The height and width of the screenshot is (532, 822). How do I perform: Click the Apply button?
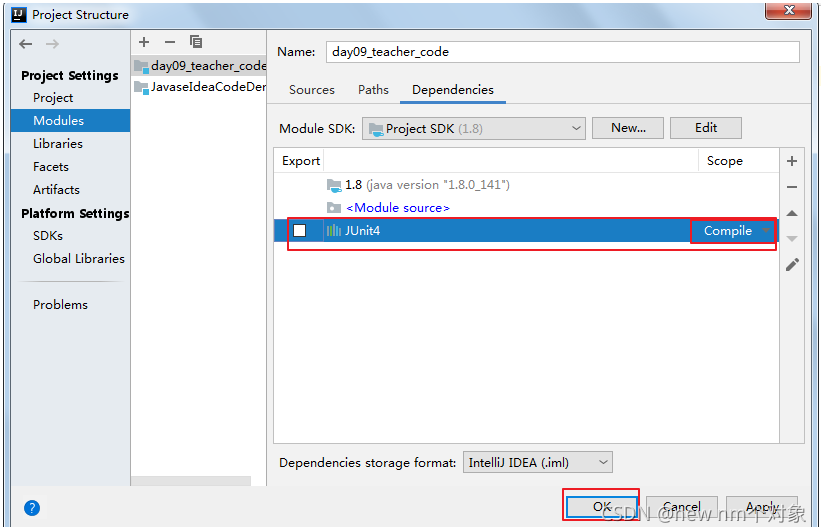pos(762,506)
